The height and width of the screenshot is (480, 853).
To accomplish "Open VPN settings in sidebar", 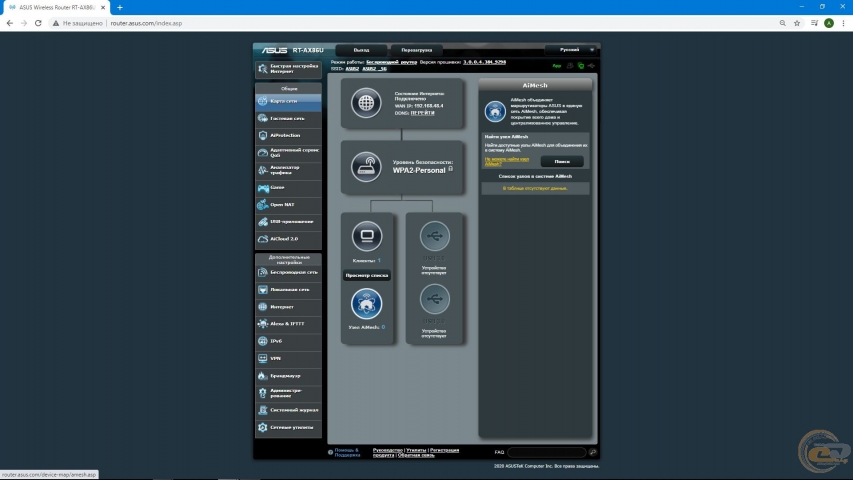I will (x=288, y=359).
